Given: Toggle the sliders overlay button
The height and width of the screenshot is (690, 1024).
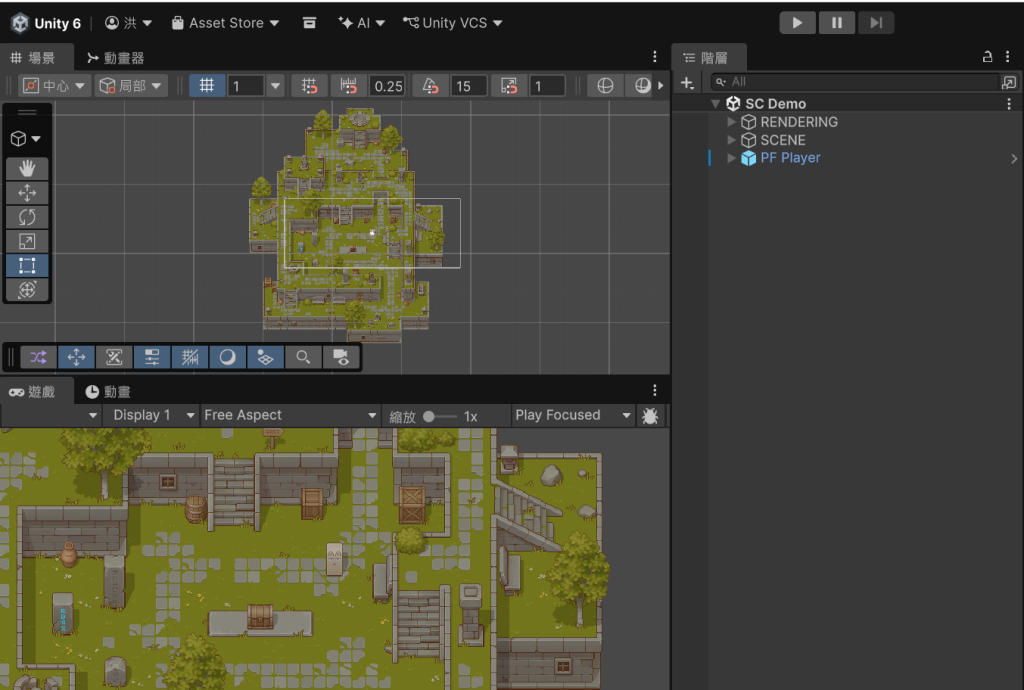Looking at the screenshot, I should [x=152, y=357].
